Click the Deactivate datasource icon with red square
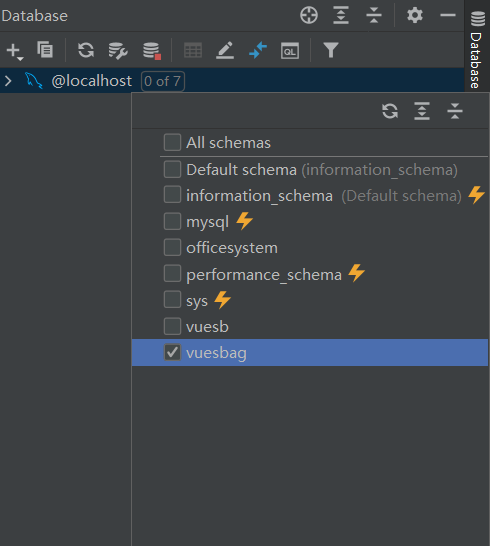490x546 pixels. [x=152, y=51]
